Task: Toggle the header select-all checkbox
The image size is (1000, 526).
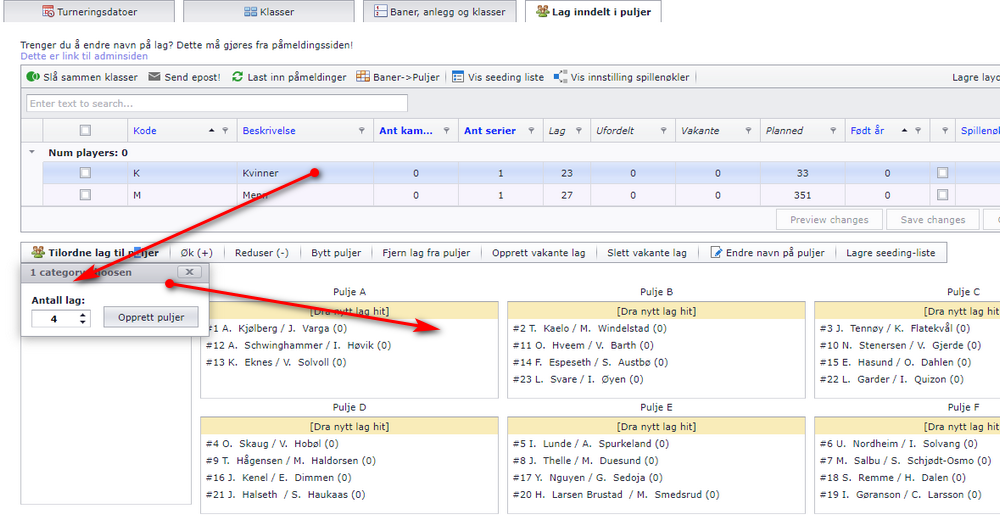Action: click(x=85, y=130)
